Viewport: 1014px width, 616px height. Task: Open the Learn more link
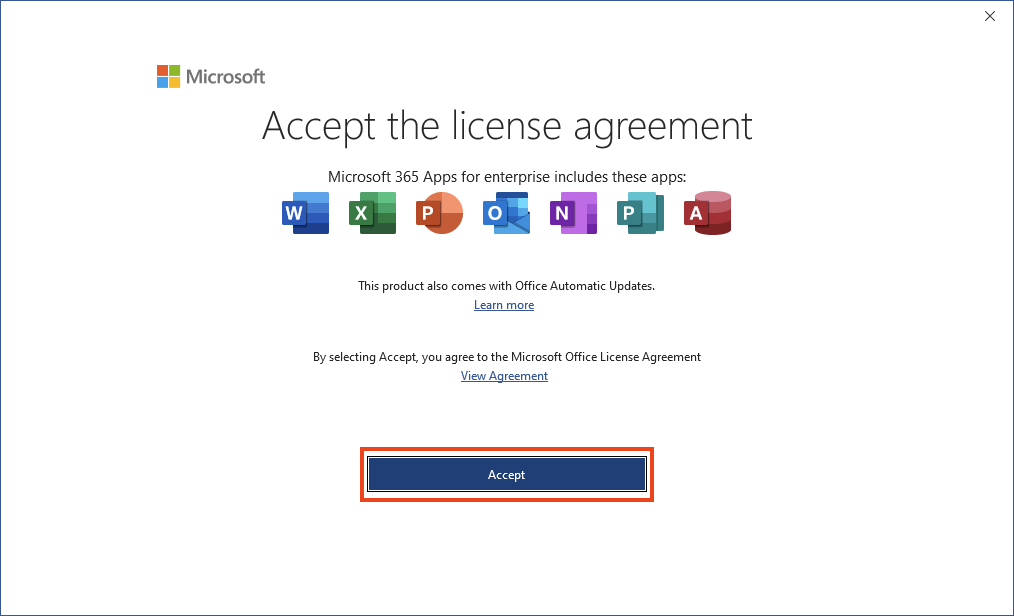click(504, 304)
